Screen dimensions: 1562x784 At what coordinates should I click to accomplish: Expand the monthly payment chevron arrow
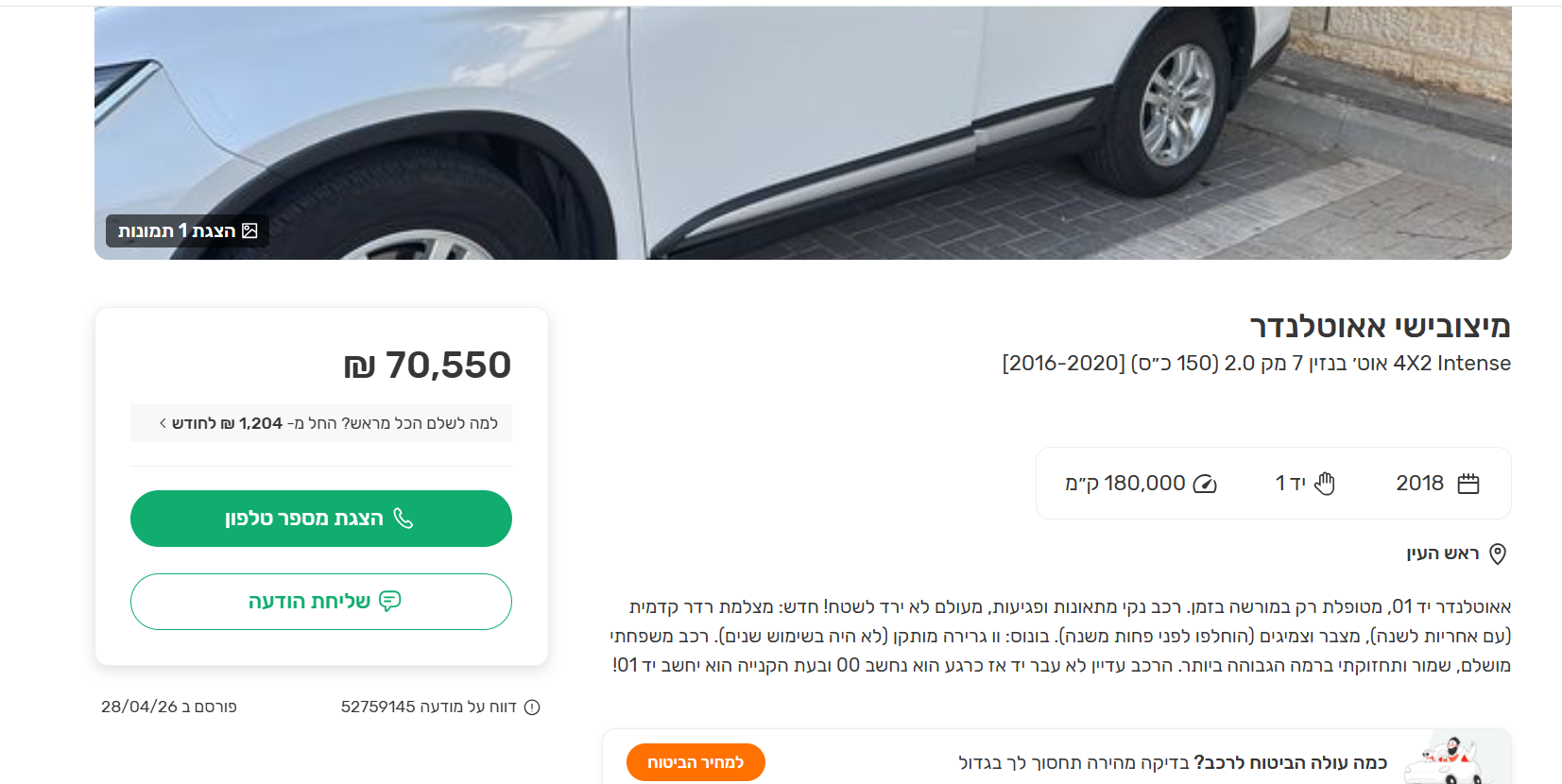click(x=163, y=423)
